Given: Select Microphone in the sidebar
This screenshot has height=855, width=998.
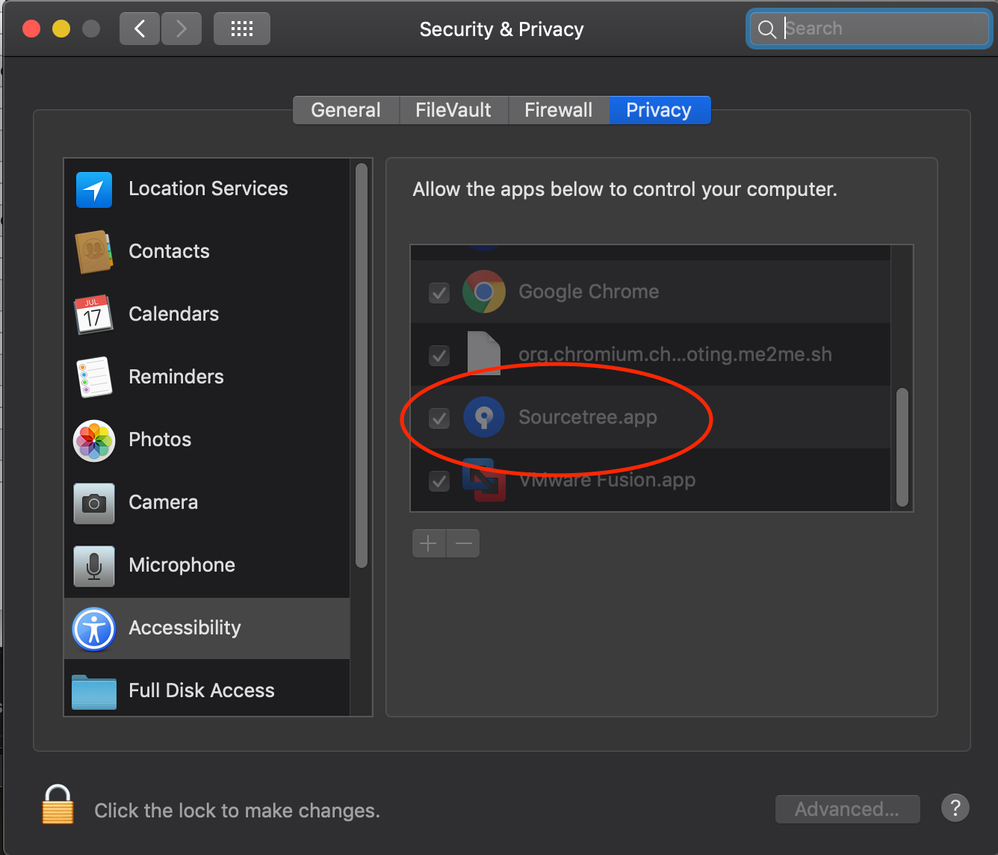Looking at the screenshot, I should click(x=207, y=565).
